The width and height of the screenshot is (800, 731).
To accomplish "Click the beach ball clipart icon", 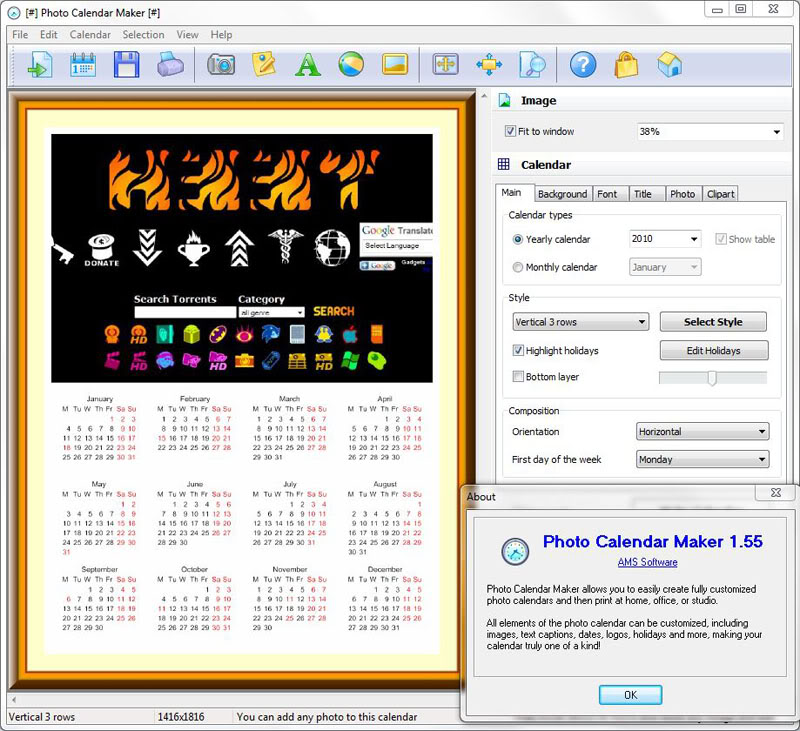I will (x=351, y=65).
